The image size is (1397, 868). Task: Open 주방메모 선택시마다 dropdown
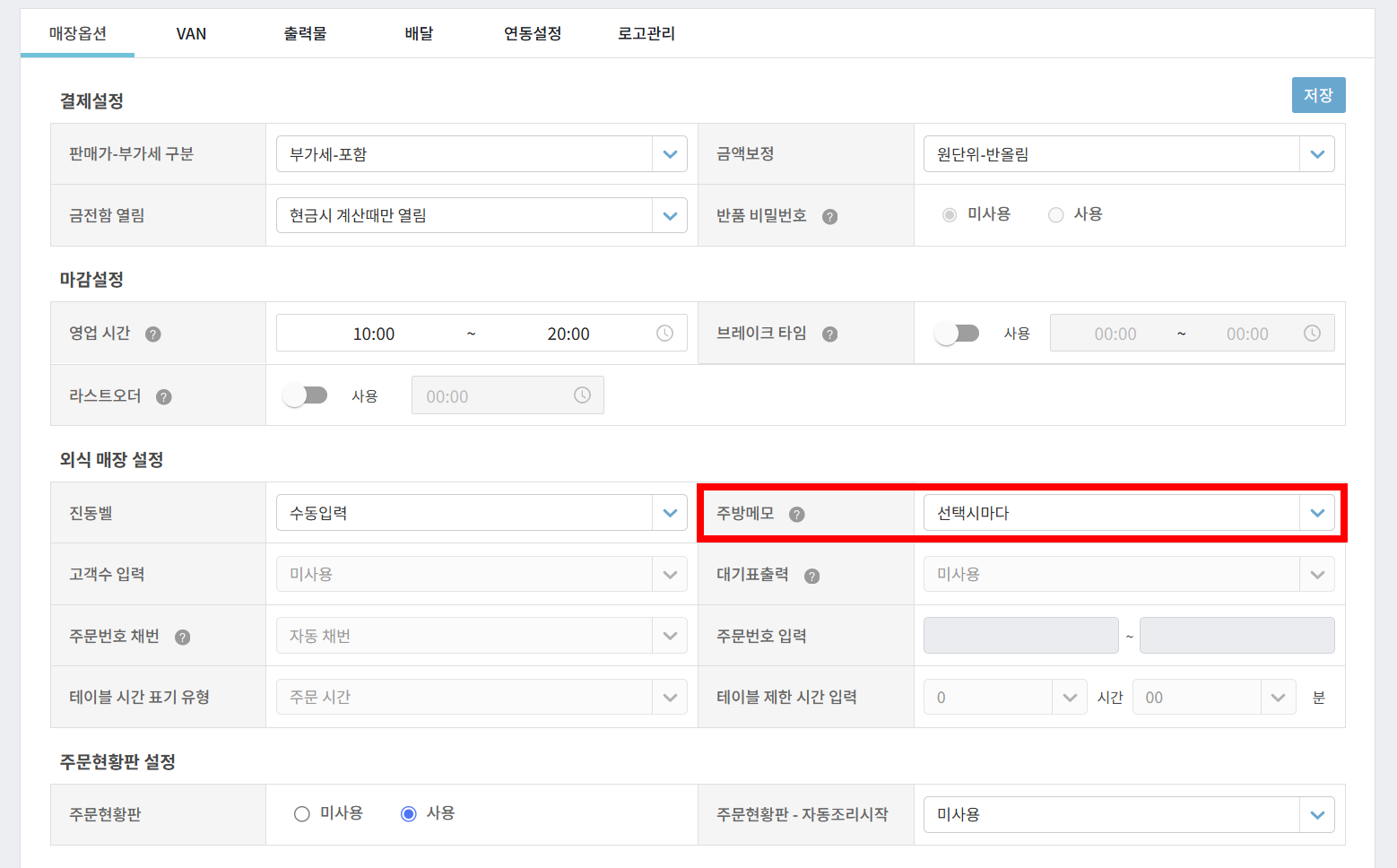click(x=1129, y=513)
